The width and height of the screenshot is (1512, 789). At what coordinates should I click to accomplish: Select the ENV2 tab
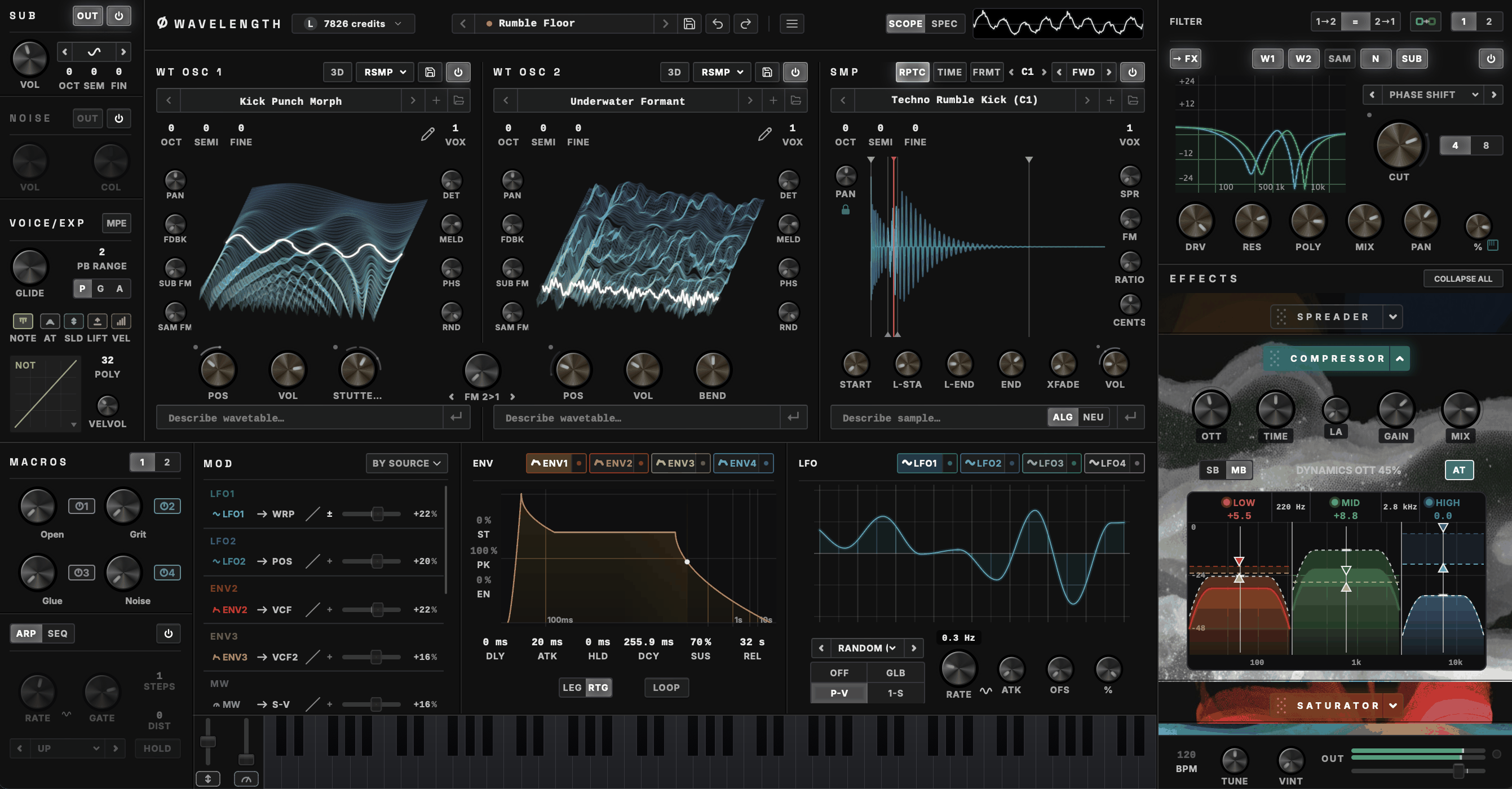(618, 463)
